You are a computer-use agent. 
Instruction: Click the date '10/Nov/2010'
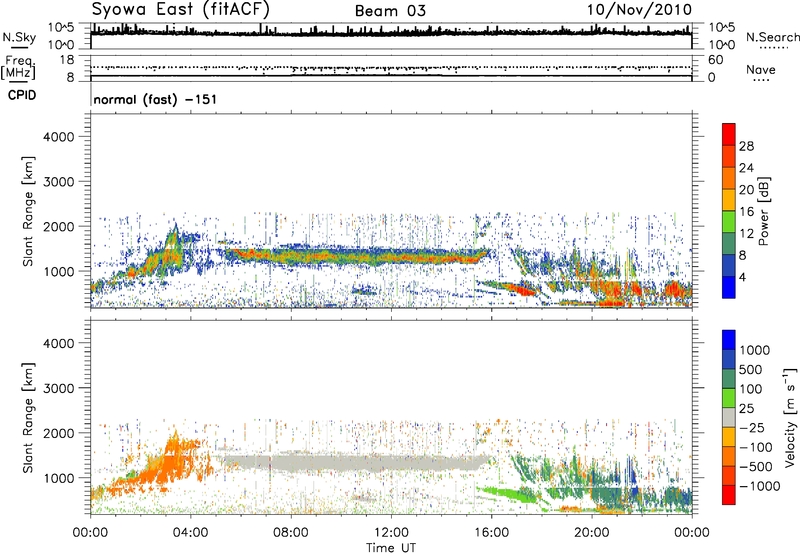point(639,10)
